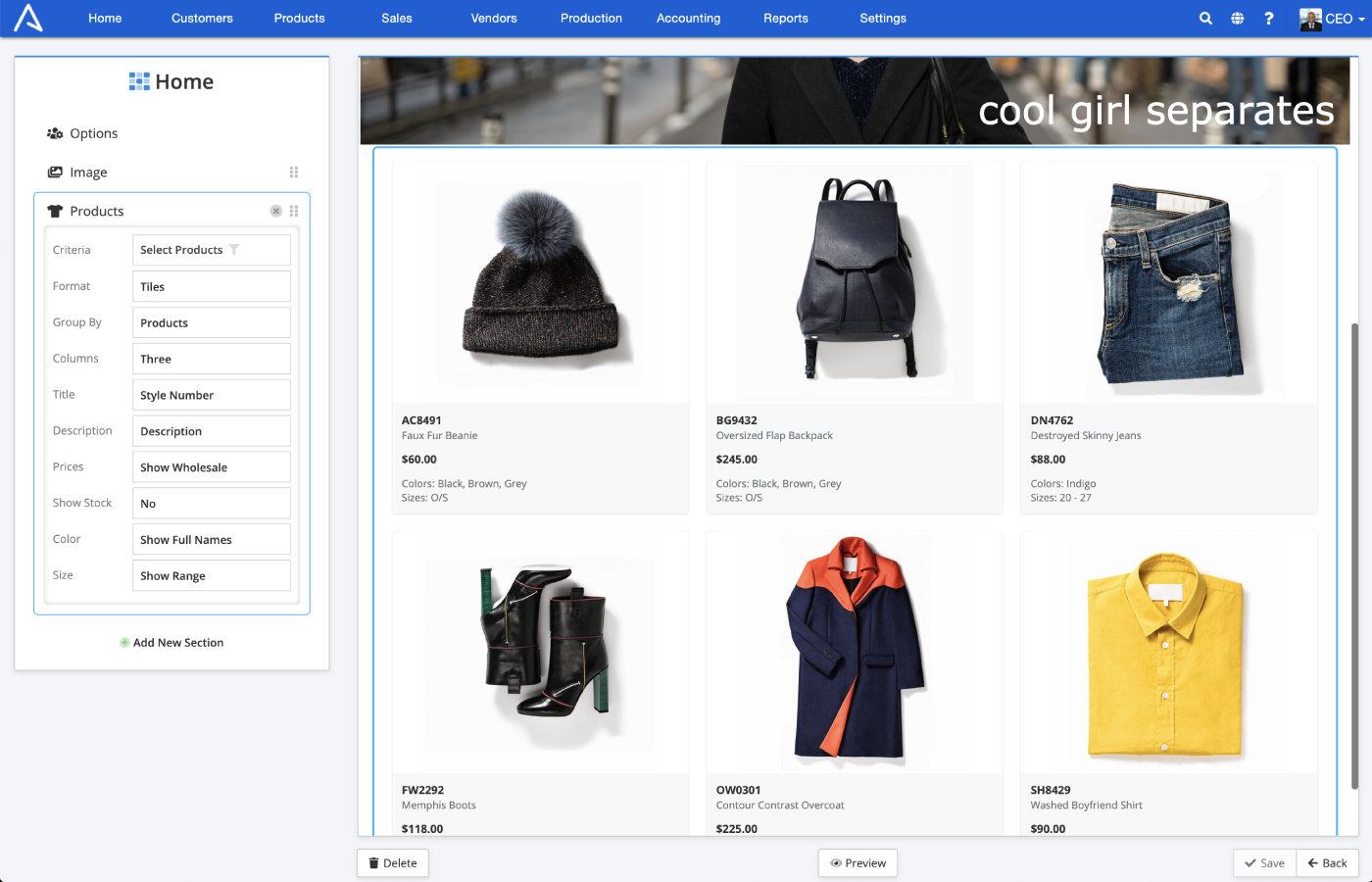Click the grid icon next to Home heading
Image resolution: width=1372 pixels, height=882 pixels.
138,81
